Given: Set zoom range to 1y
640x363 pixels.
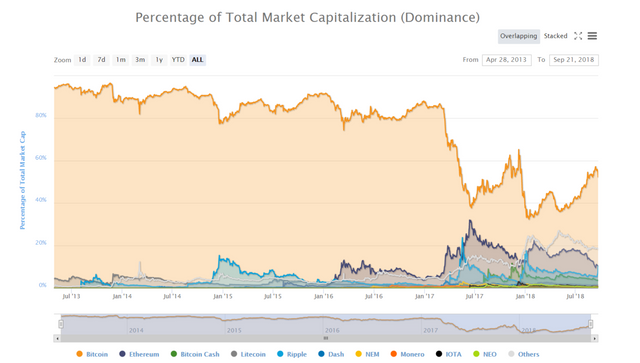Looking at the screenshot, I should [x=159, y=60].
